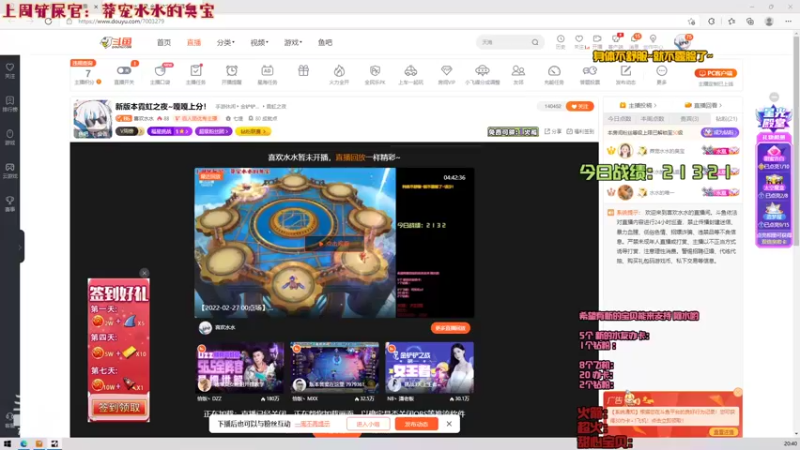Open the friends group toolbar icon

click(x=518, y=73)
